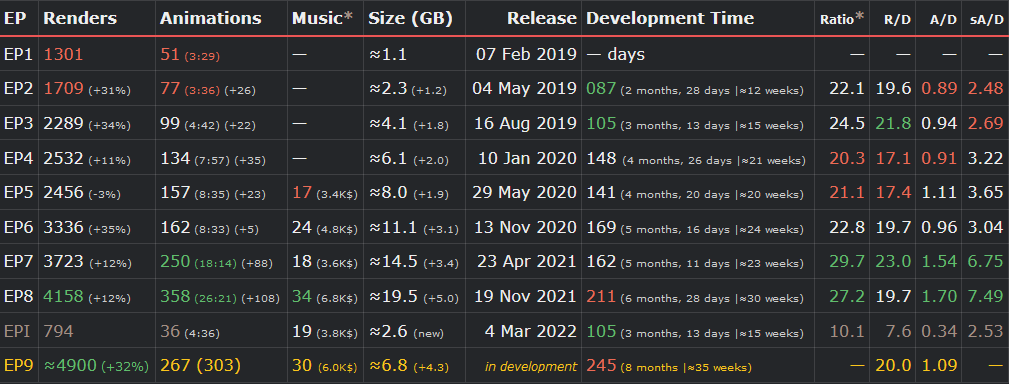Click the 16 Aug 2019 release date
The image size is (1009, 384).
coord(525,123)
